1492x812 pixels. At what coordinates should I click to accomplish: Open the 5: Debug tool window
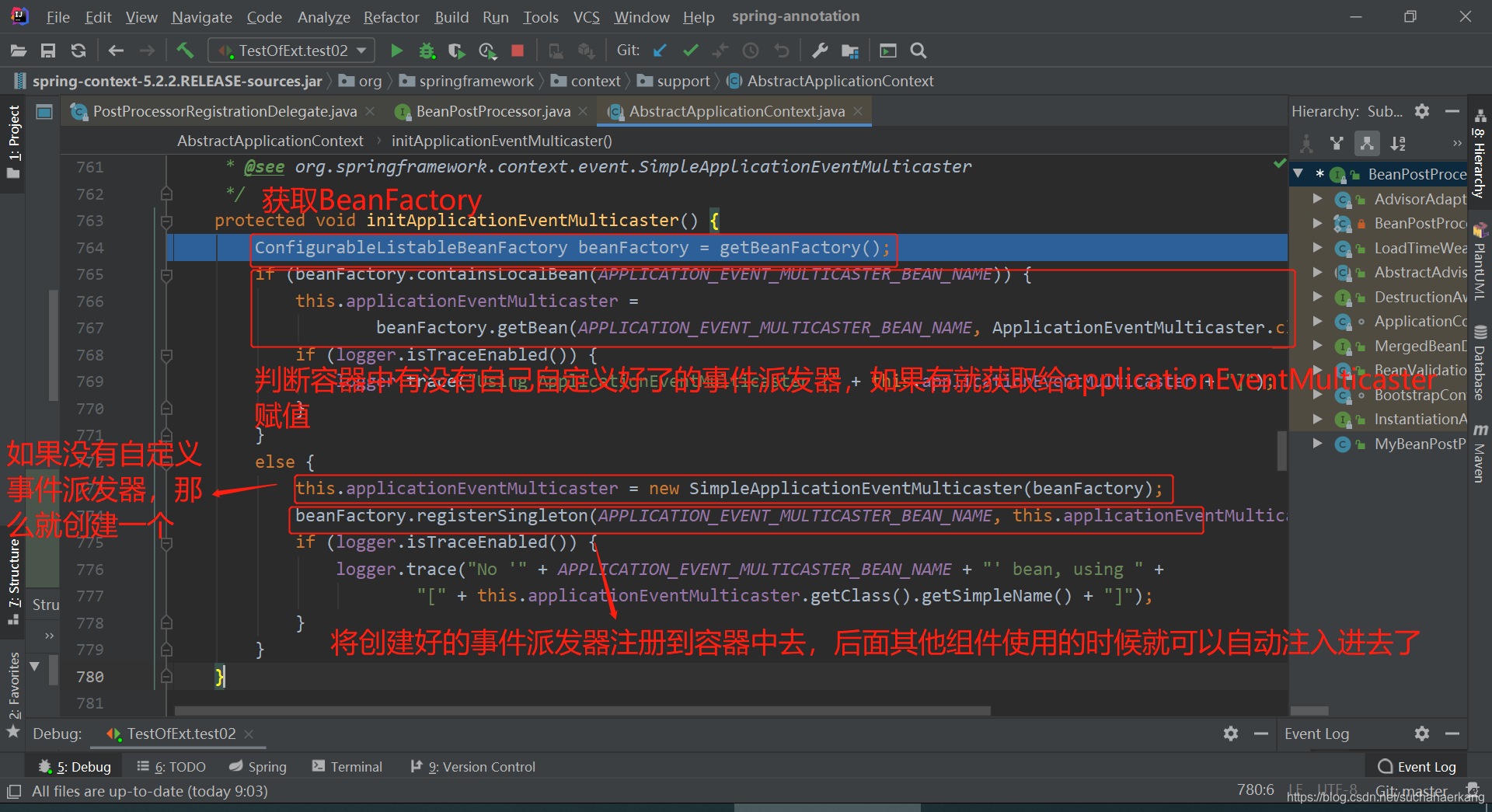click(75, 767)
